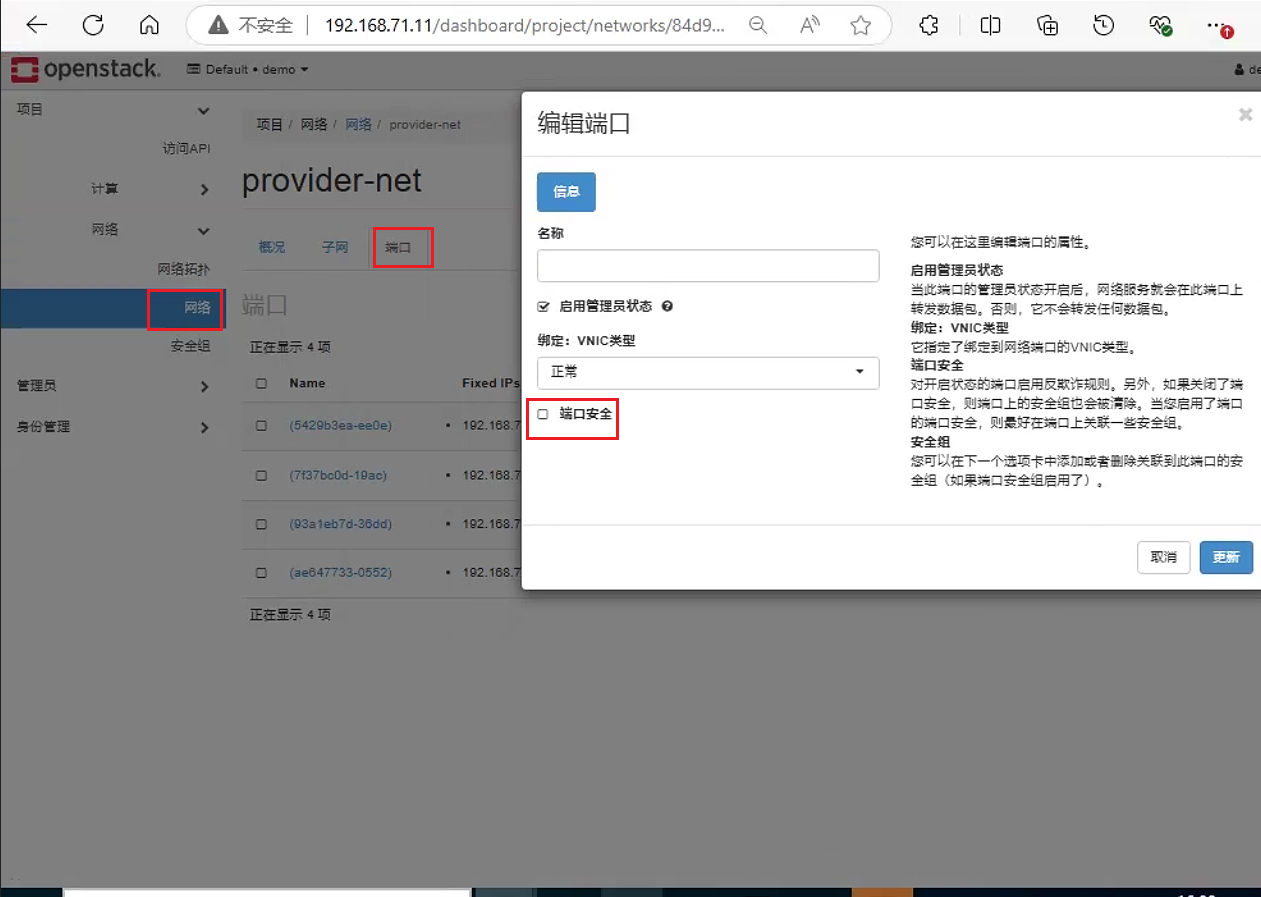Switch to the 概况 tab
This screenshot has height=897, width=1261.
point(271,247)
